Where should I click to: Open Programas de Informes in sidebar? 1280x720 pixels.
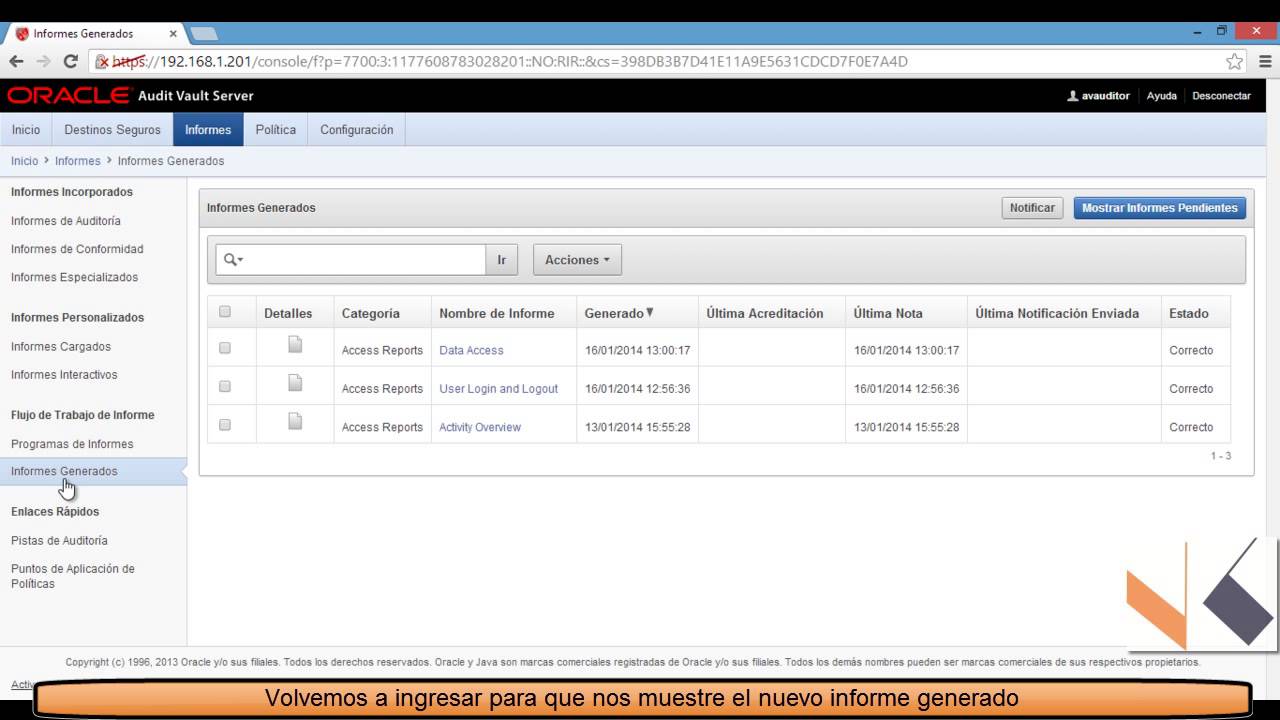tap(72, 444)
